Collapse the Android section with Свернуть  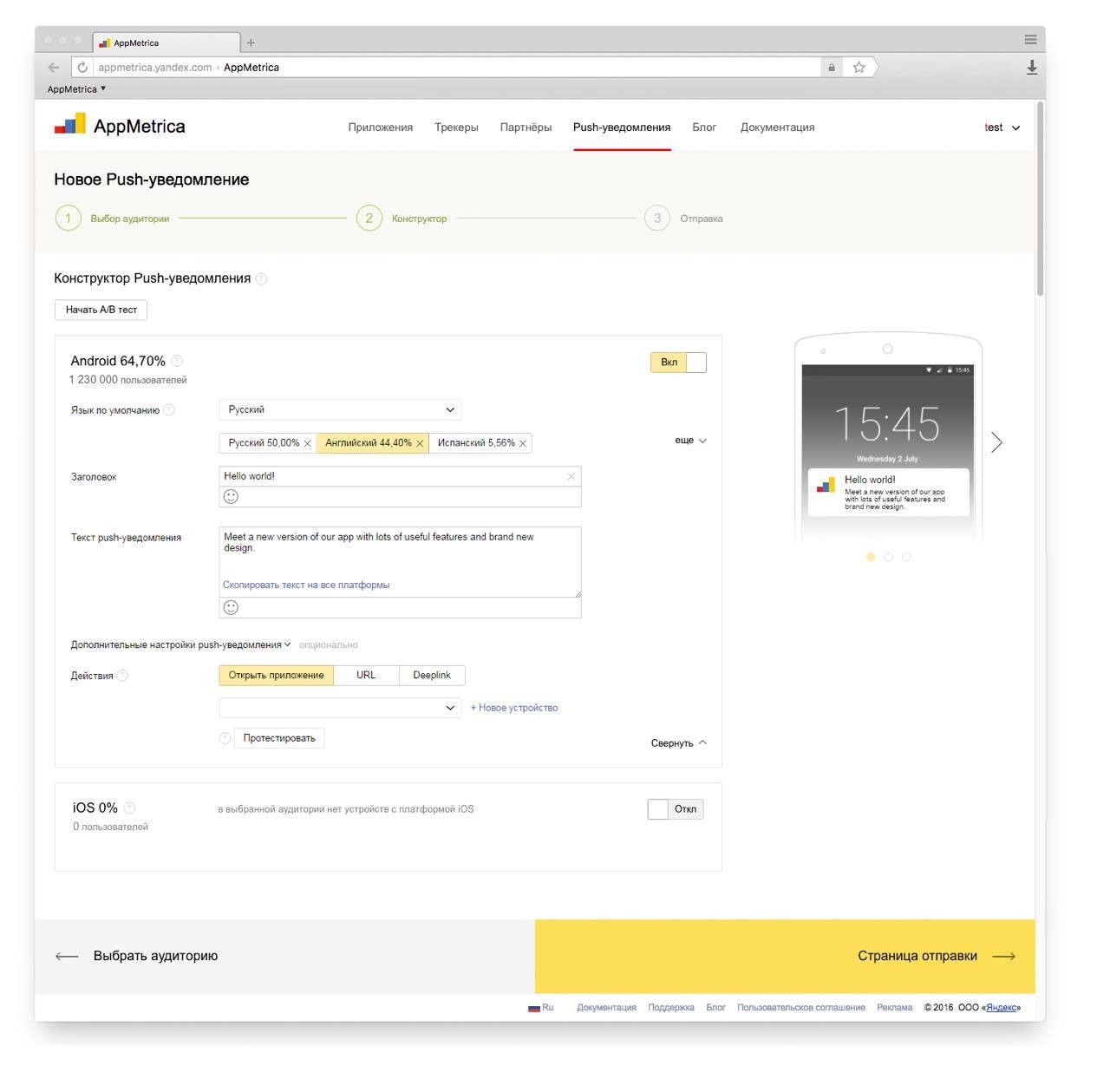[x=678, y=743]
